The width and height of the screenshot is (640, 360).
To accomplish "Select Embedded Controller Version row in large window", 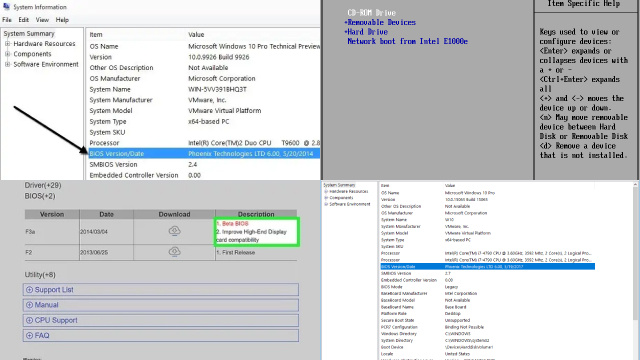I will (204, 175).
